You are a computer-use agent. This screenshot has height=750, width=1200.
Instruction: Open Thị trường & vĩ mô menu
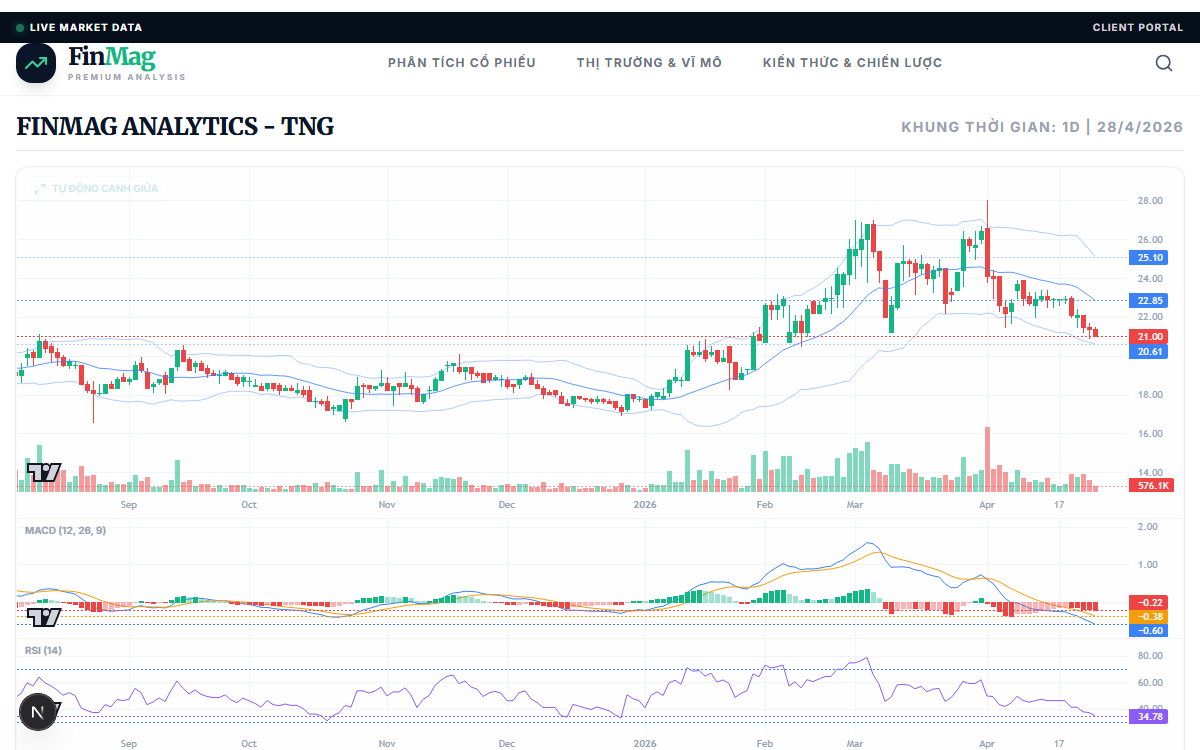649,63
